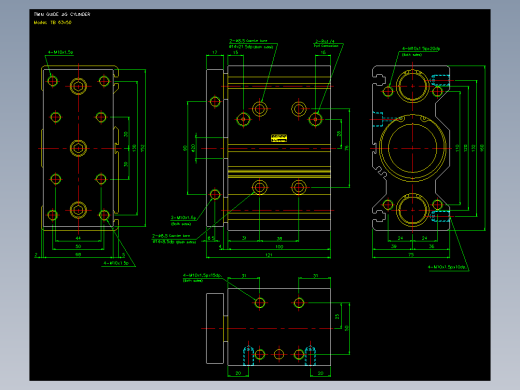Select the end plate rectangle in bottom view
The width and height of the screenshot is (520, 390).
(215, 328)
